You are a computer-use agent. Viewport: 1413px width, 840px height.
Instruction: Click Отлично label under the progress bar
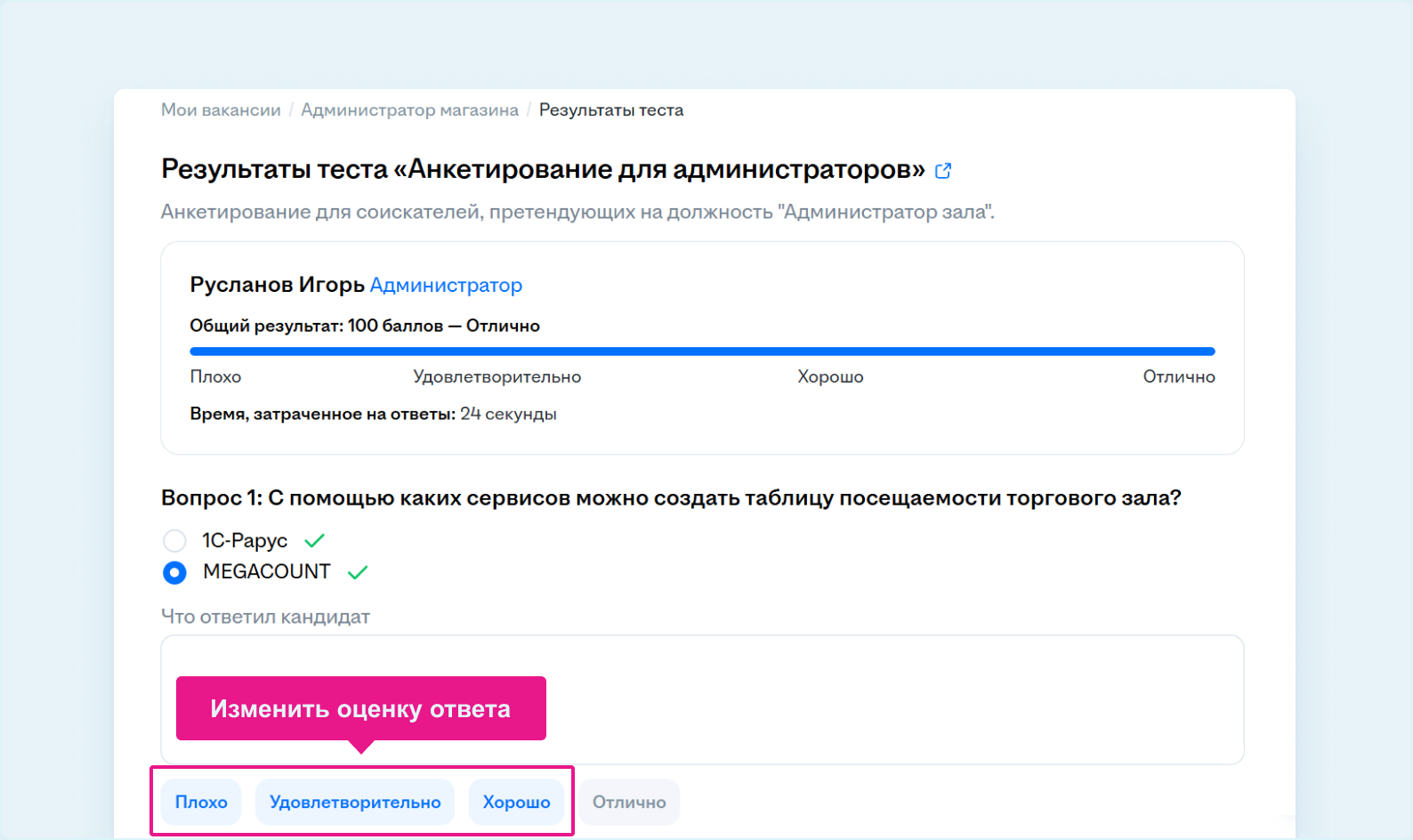[1178, 376]
